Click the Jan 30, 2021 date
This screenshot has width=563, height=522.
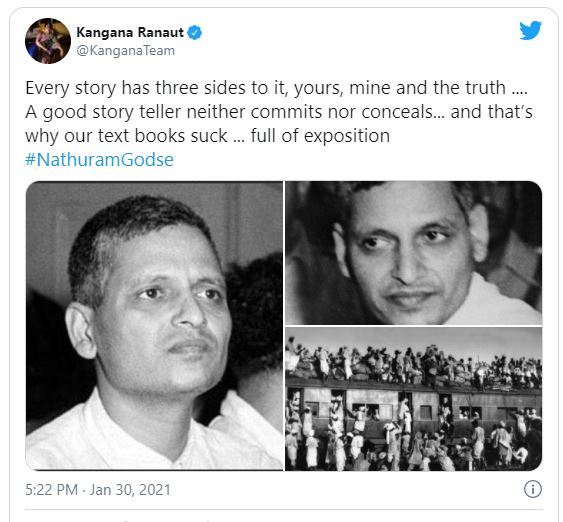(x=130, y=490)
